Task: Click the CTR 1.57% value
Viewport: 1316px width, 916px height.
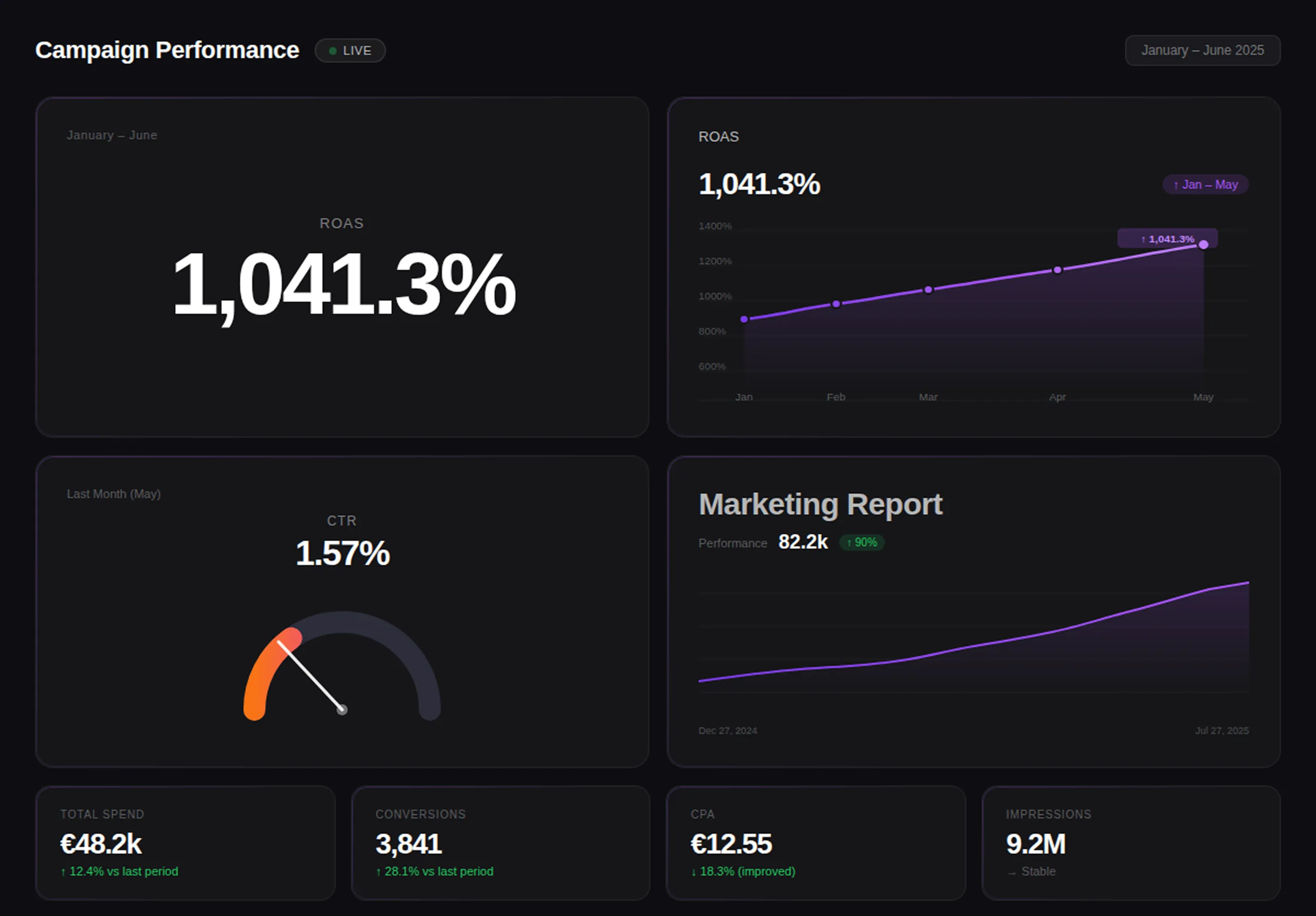Action: [342, 554]
